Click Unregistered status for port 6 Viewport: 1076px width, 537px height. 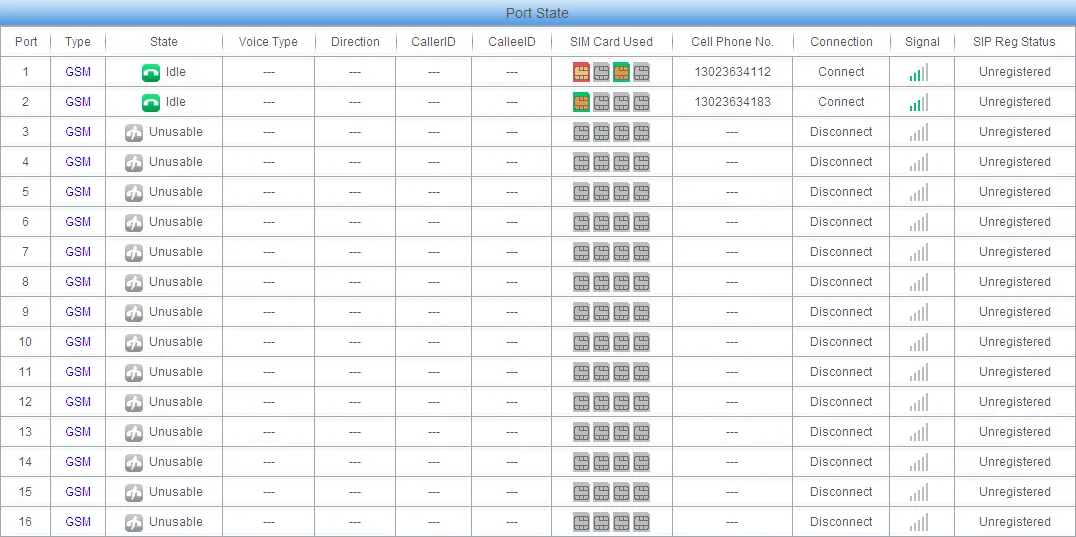pyautogui.click(x=1014, y=222)
